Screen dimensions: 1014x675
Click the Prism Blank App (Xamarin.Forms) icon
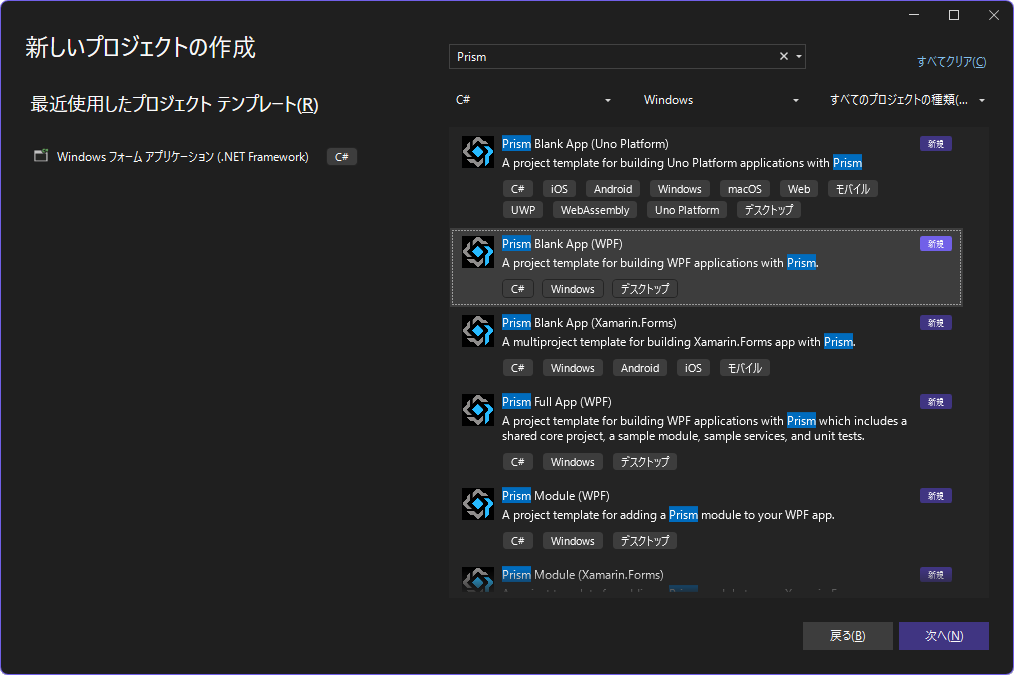click(x=478, y=331)
